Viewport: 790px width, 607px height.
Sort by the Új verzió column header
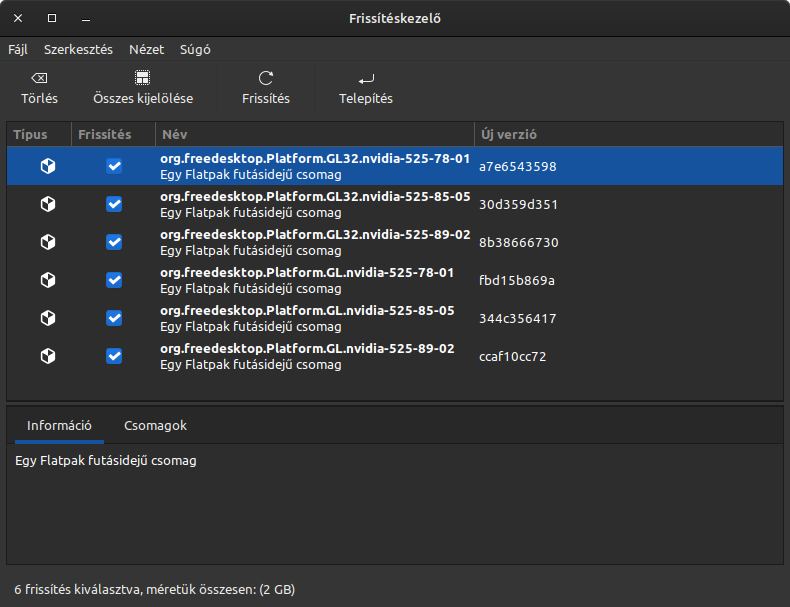629,134
